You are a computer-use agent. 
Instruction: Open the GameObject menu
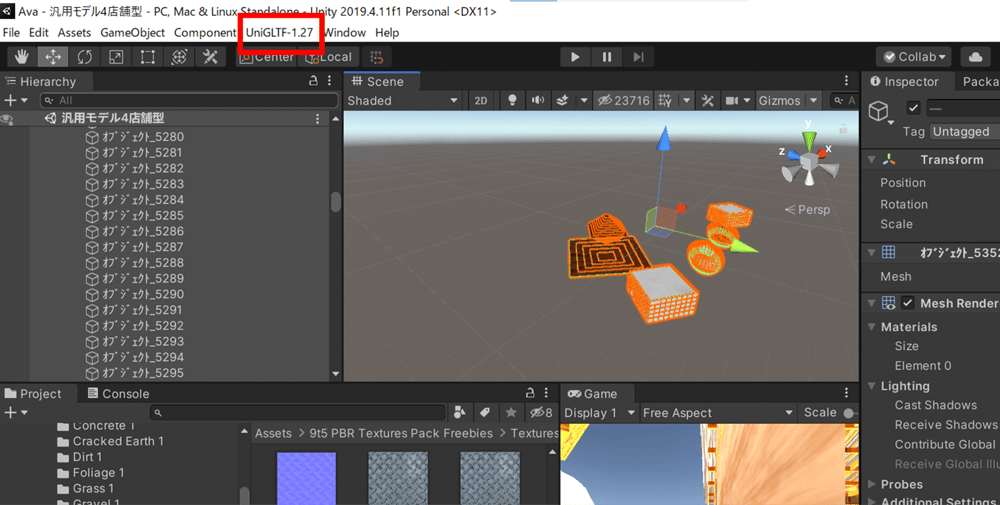click(132, 33)
